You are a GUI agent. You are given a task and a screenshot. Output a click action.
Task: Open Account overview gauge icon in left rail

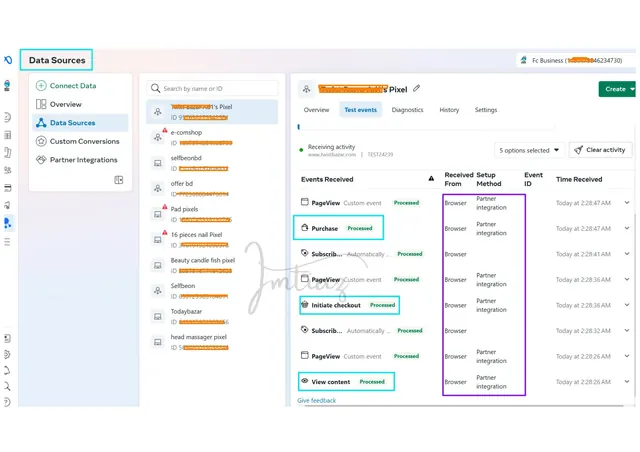click(7, 118)
